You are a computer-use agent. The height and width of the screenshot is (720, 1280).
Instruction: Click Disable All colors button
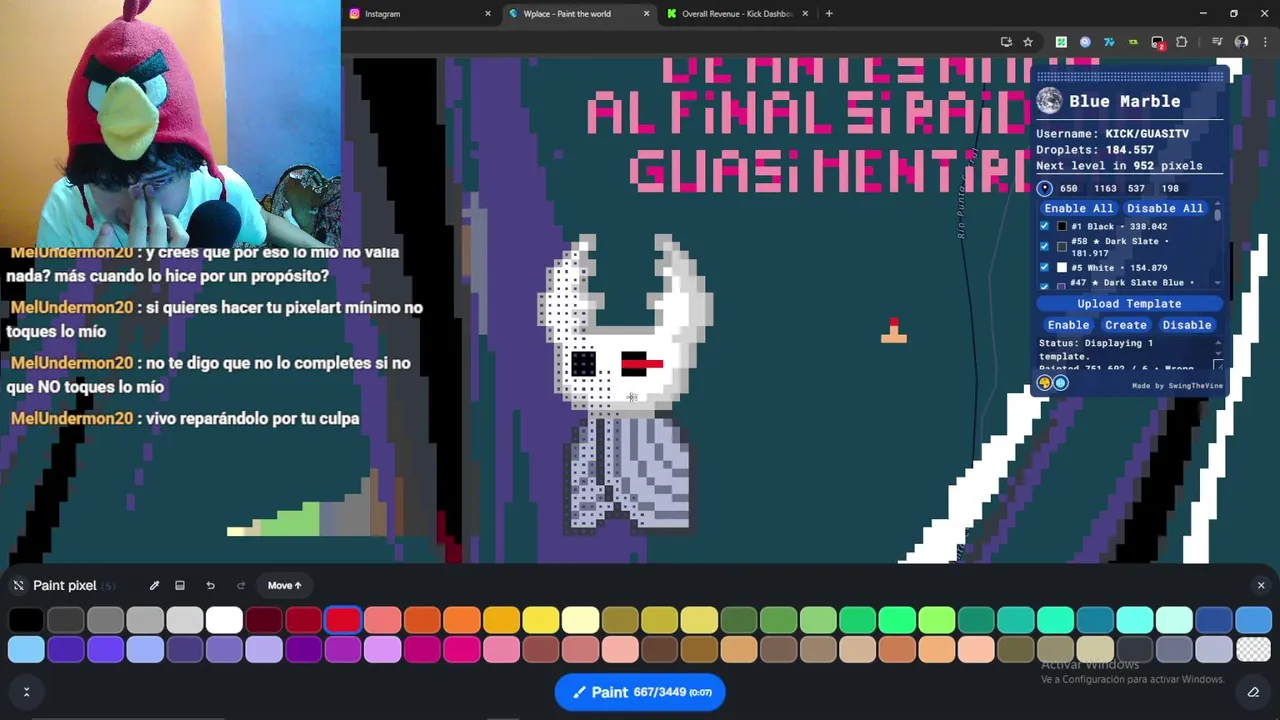point(1165,208)
